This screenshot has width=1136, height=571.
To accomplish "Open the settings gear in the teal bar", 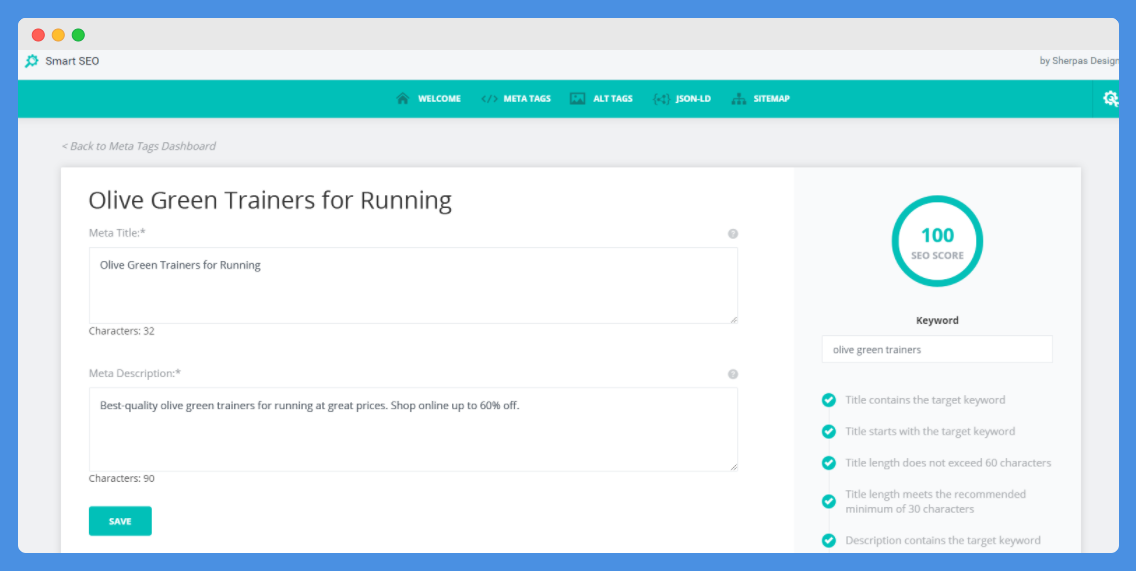I will pos(1110,99).
